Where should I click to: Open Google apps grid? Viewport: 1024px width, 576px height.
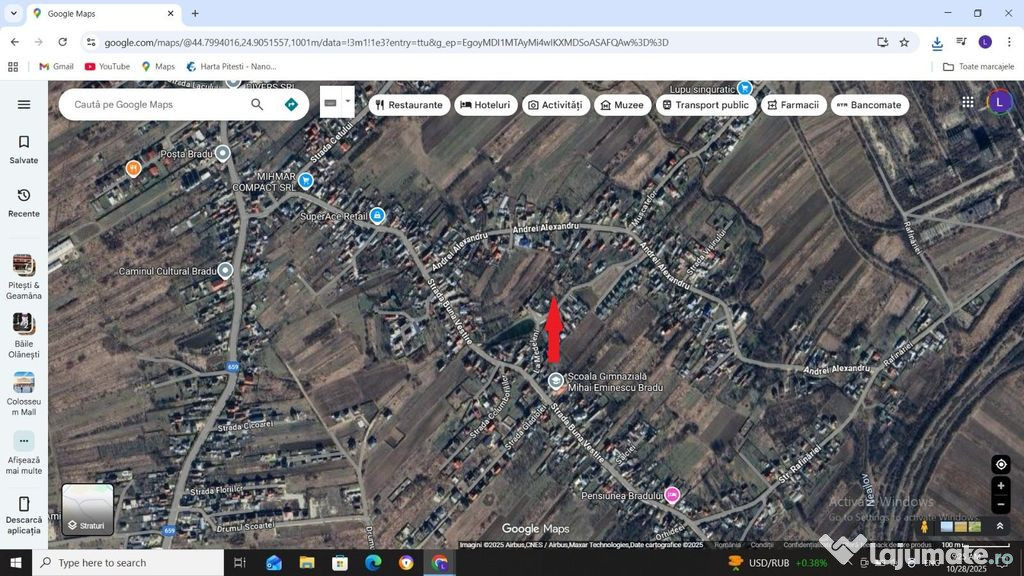tap(967, 102)
